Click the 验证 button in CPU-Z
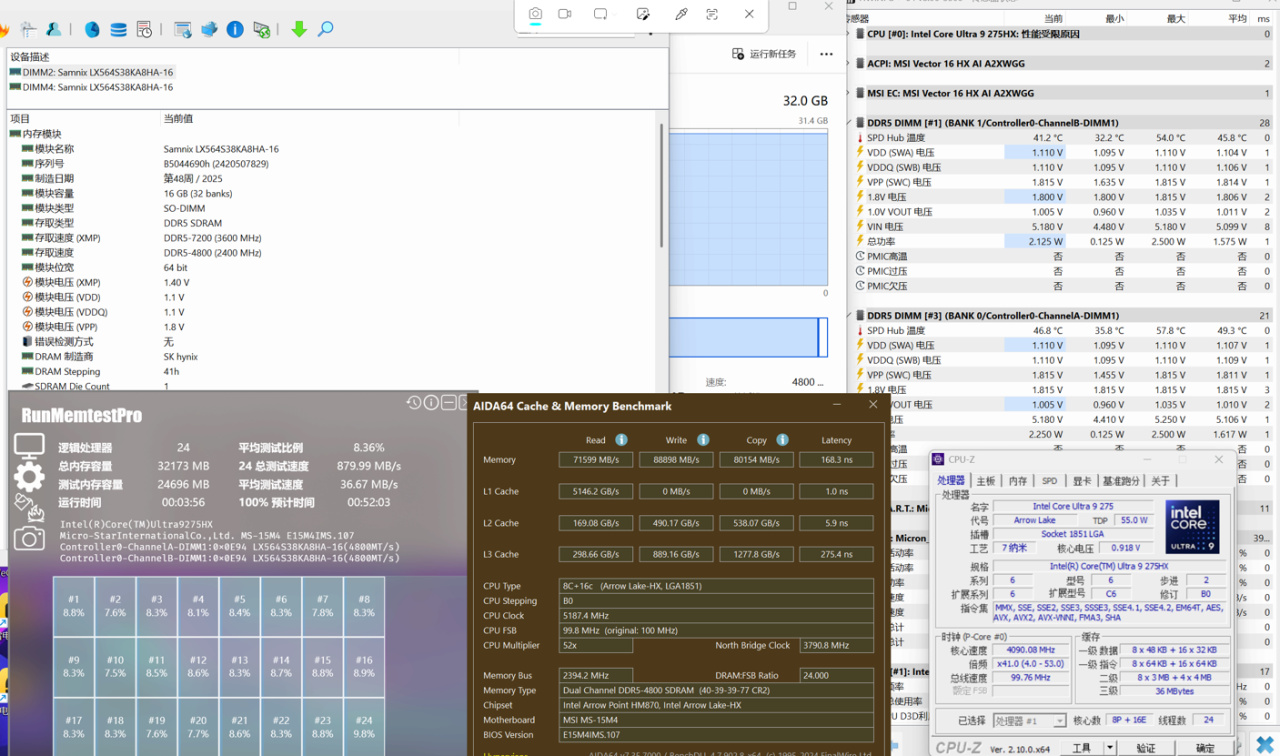Viewport: 1280px width, 756px height. pyautogui.click(x=1146, y=748)
